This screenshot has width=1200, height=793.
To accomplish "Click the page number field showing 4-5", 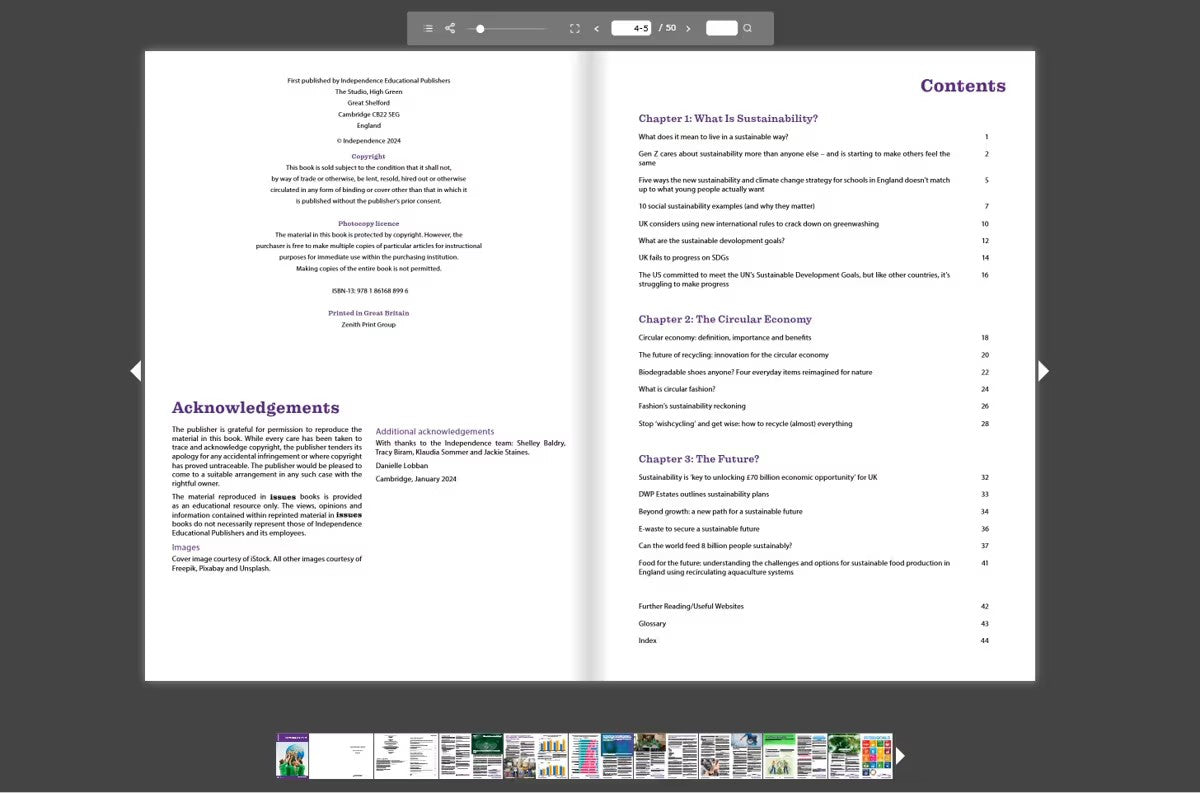I will point(631,28).
